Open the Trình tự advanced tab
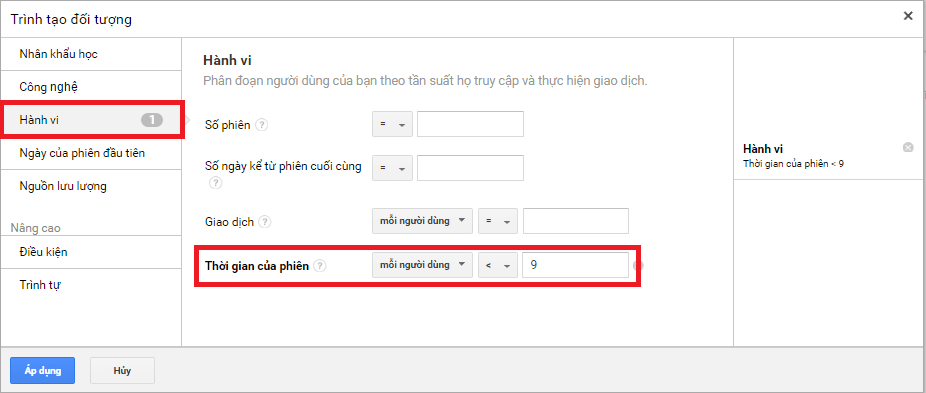Viewport: 926px width, 393px height. [91, 285]
